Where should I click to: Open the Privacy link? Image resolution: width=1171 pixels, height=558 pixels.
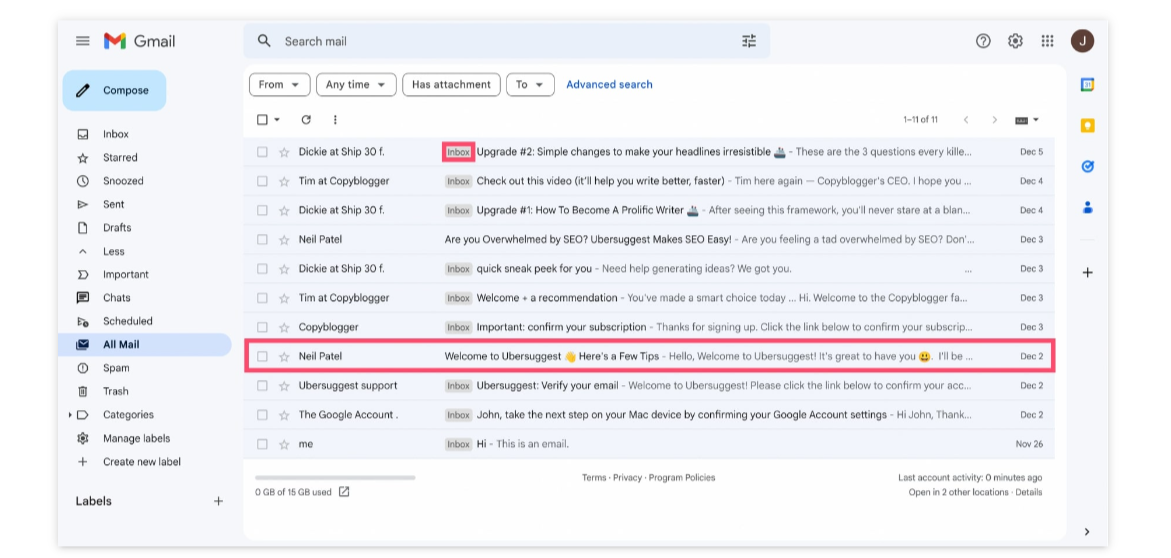pyautogui.click(x=627, y=477)
